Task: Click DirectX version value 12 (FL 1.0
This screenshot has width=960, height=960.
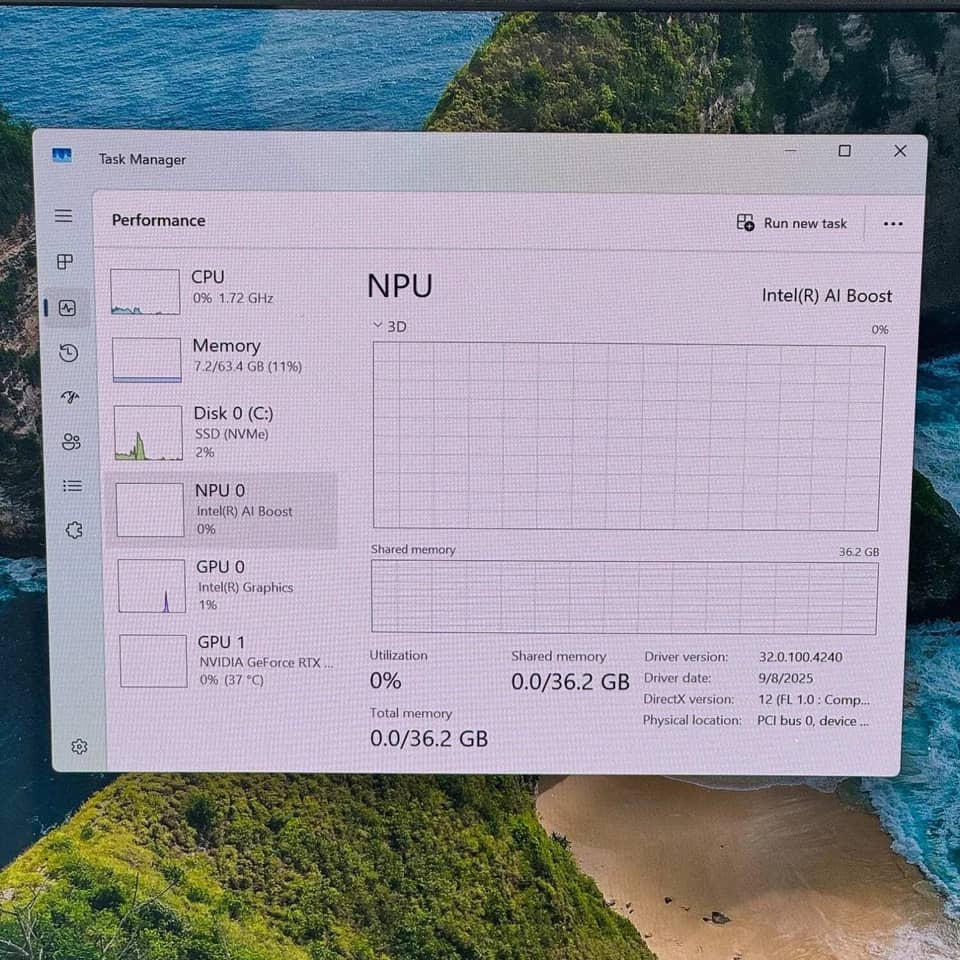Action: pos(814,699)
